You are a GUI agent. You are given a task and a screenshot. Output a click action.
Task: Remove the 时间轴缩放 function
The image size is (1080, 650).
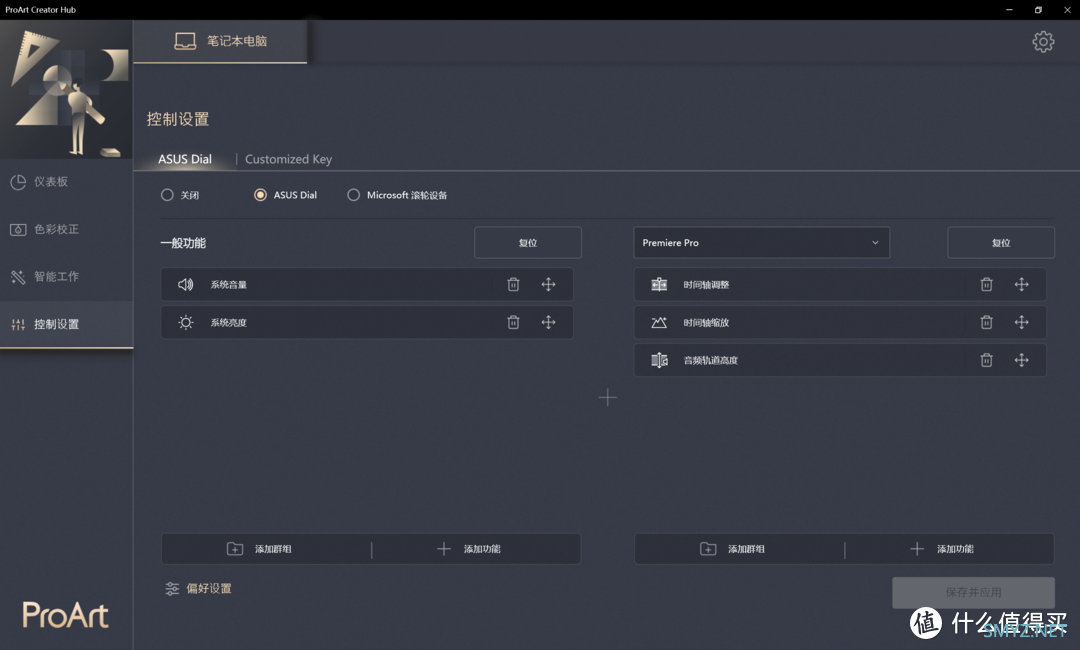[x=986, y=322]
